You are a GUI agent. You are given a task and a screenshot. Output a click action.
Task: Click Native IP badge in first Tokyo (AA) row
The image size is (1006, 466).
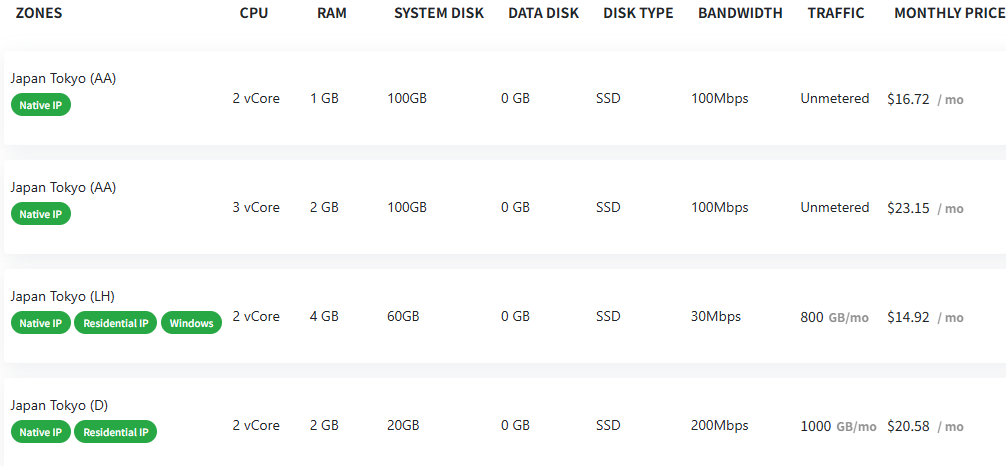click(x=41, y=105)
